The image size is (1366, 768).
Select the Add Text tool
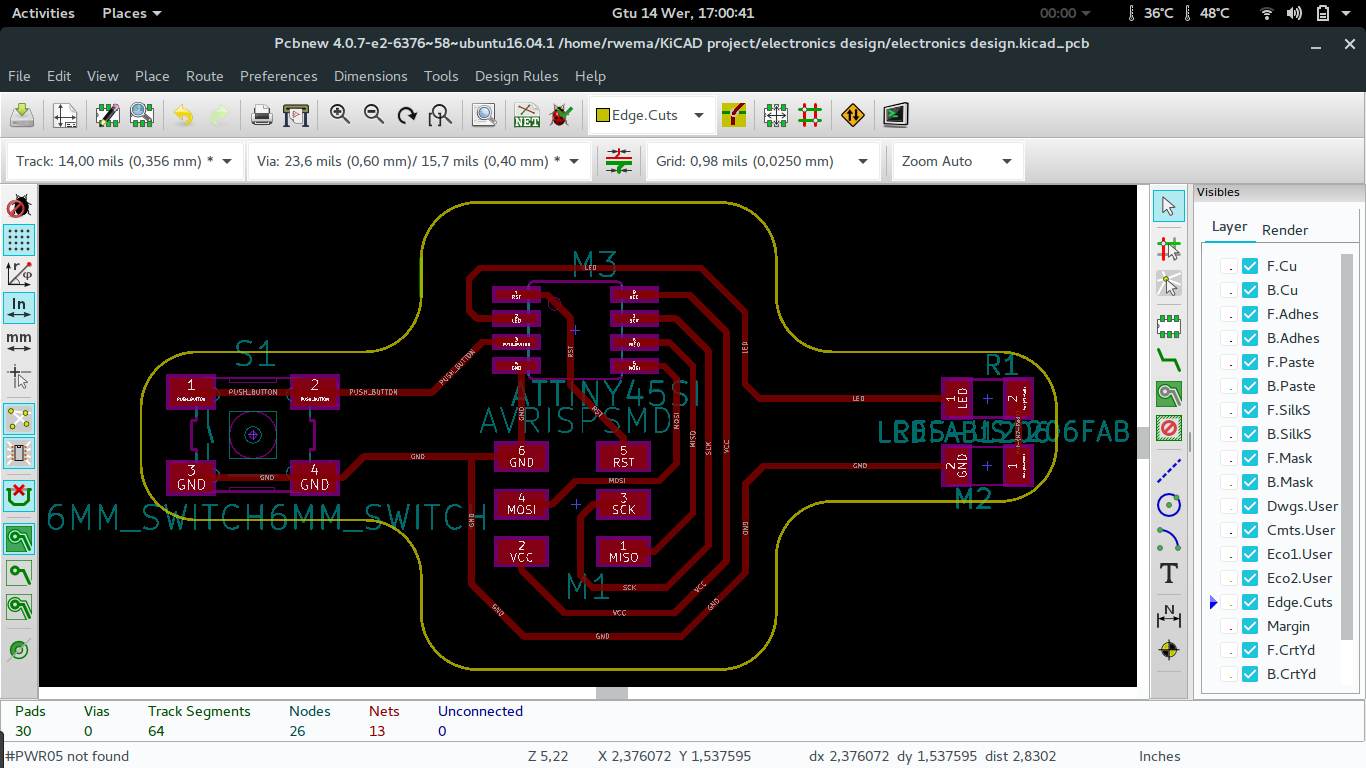(x=1168, y=574)
